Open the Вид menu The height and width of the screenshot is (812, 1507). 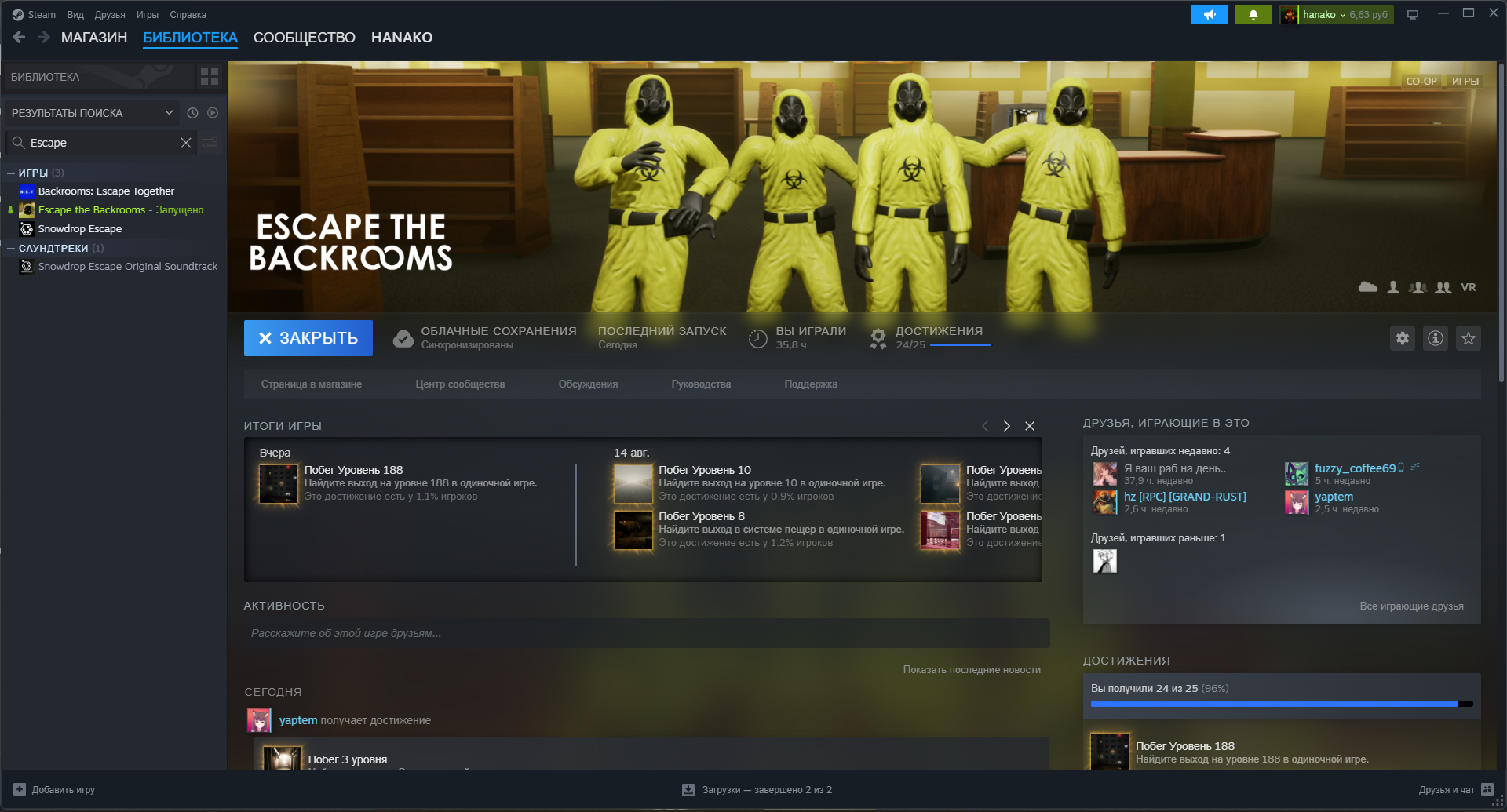coord(75,15)
